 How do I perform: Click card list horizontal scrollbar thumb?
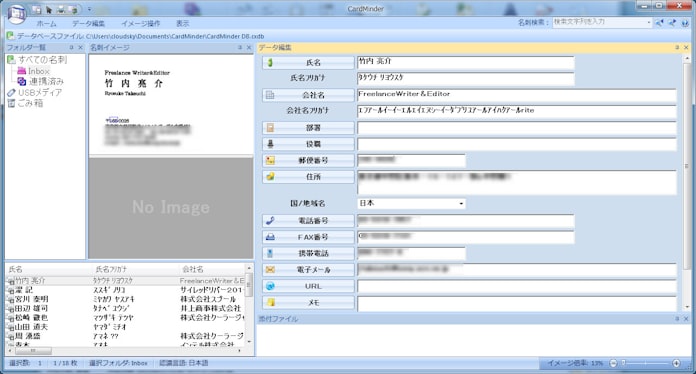[x=33, y=351]
